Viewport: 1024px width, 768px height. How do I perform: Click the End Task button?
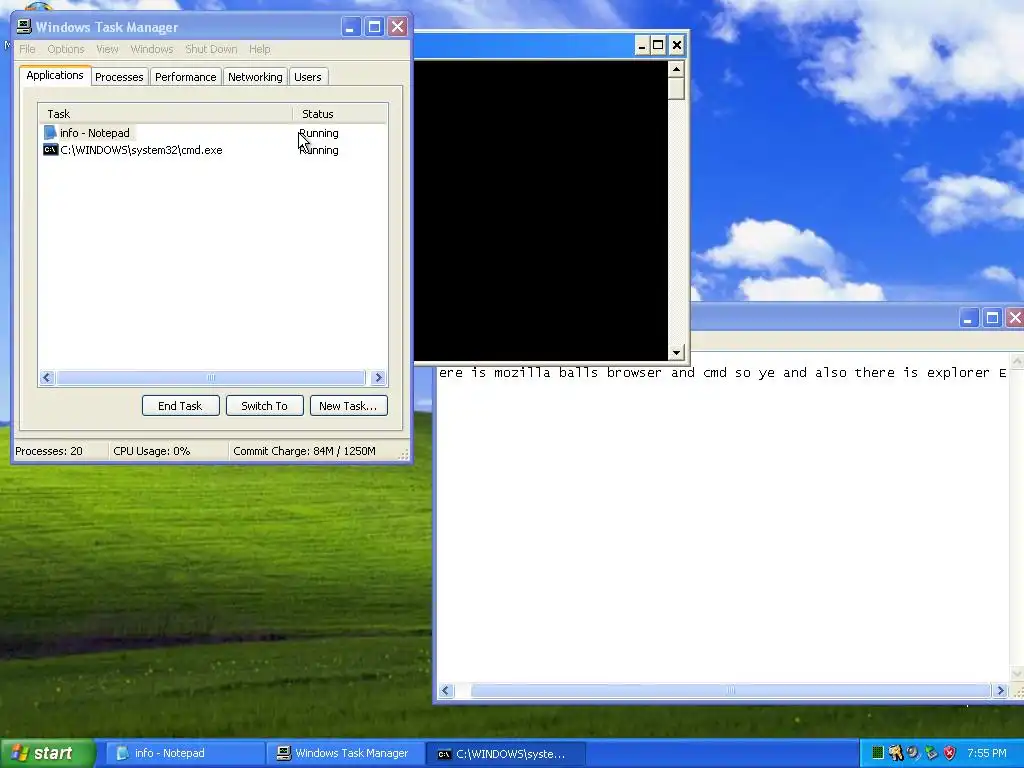[x=180, y=406]
